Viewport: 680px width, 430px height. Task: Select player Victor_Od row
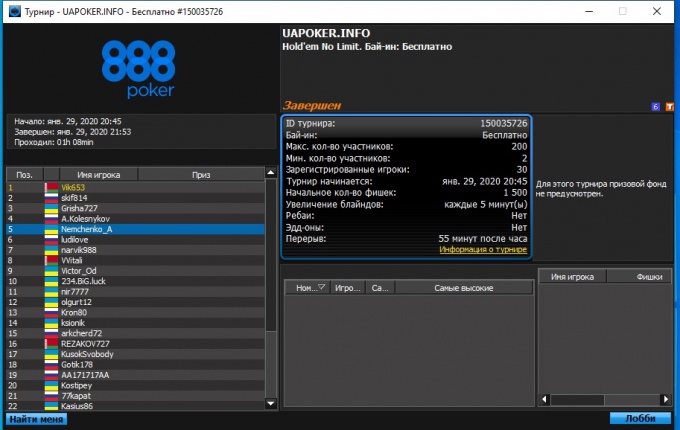click(x=136, y=271)
